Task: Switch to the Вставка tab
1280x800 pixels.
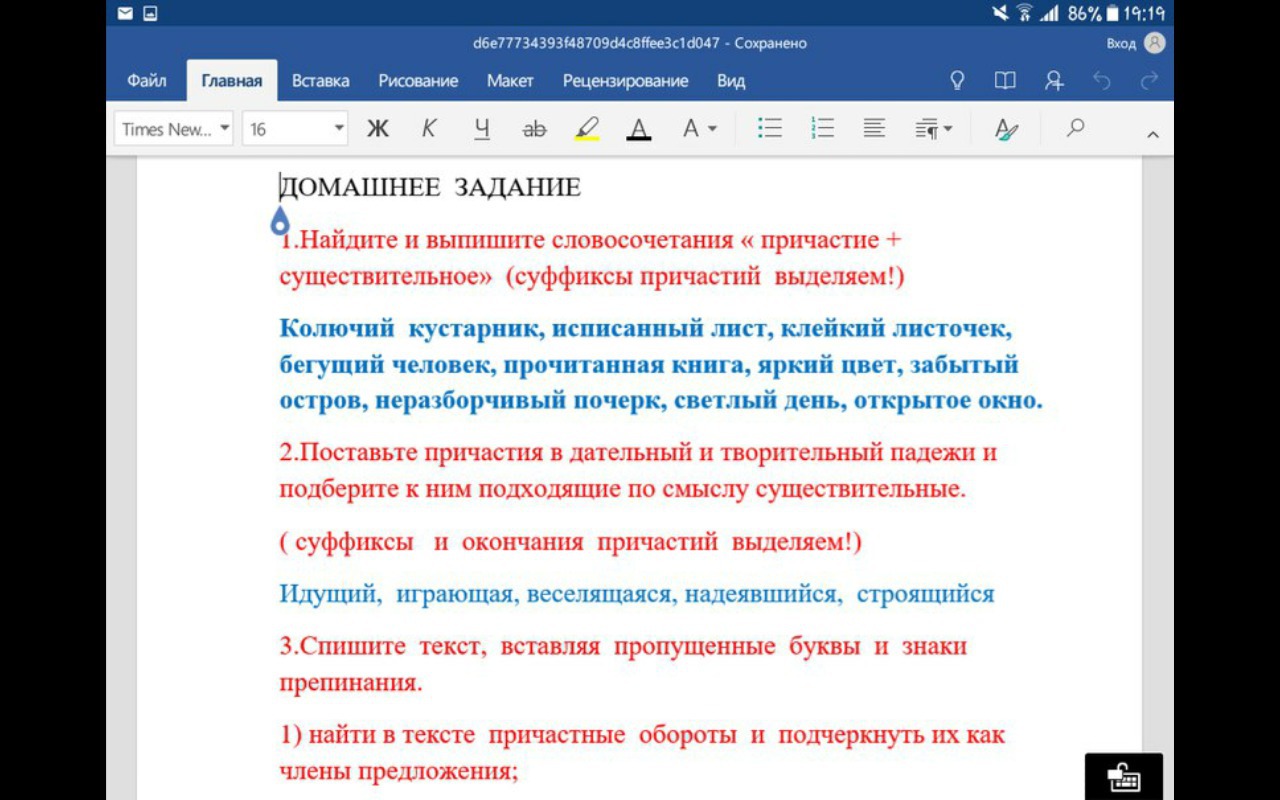Action: click(x=320, y=81)
